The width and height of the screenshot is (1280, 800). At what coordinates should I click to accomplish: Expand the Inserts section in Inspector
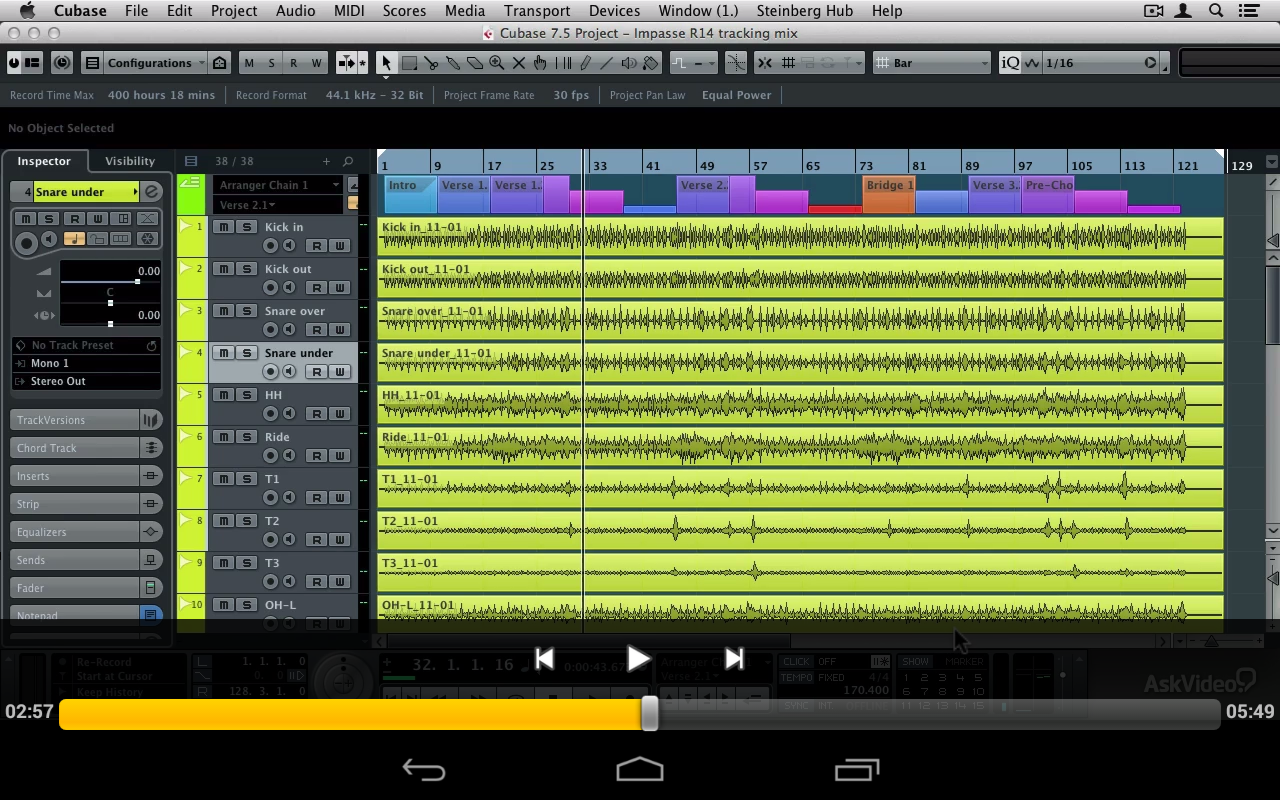[76, 476]
